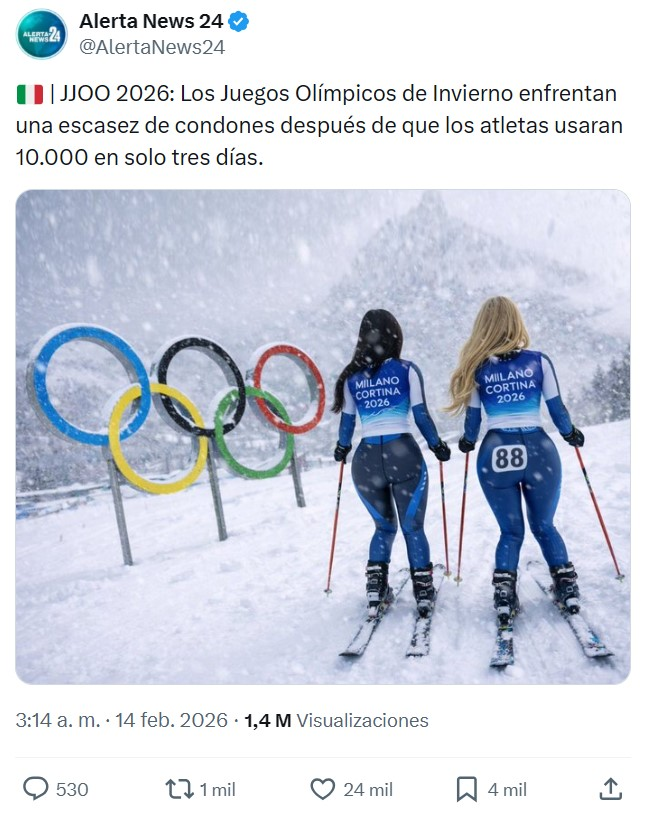645x817 pixels.
Task: Open the skiers photo attachment
Action: point(322,437)
